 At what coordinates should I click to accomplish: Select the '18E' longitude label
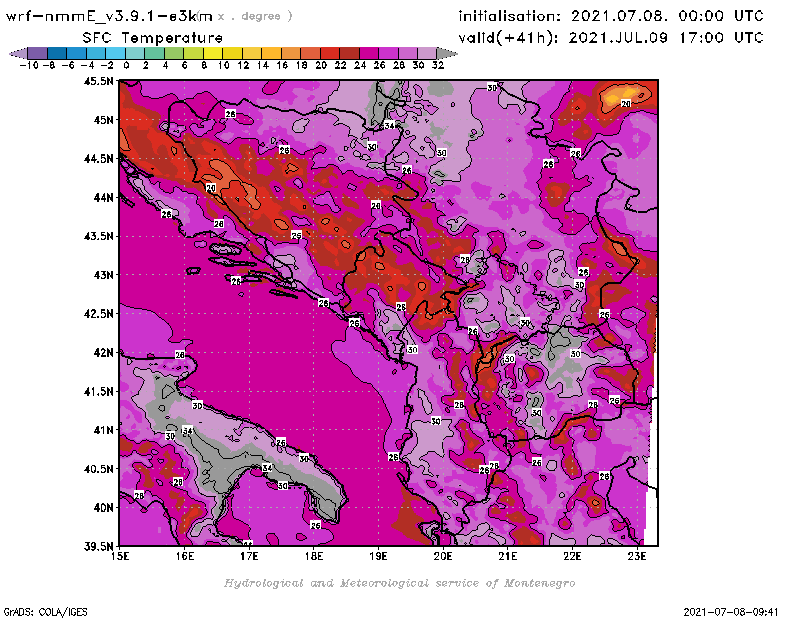coord(314,556)
